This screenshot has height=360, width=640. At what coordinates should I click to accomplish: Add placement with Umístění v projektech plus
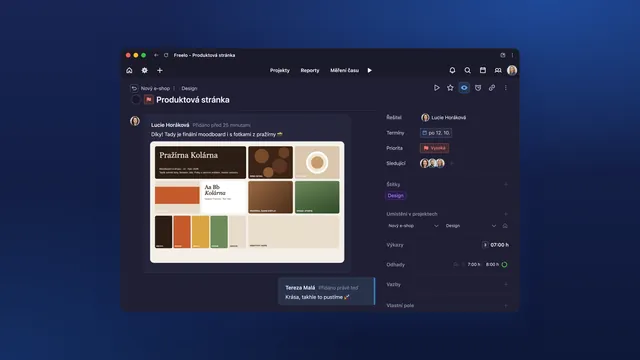(x=506, y=214)
